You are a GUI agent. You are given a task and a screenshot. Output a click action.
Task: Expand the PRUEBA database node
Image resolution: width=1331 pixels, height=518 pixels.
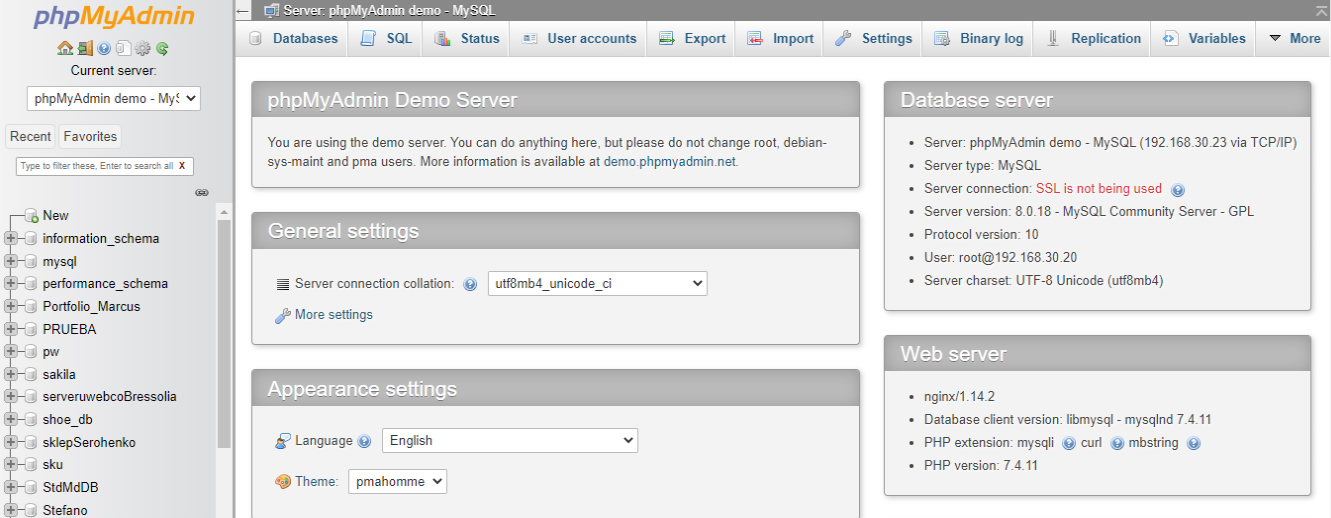(11, 330)
